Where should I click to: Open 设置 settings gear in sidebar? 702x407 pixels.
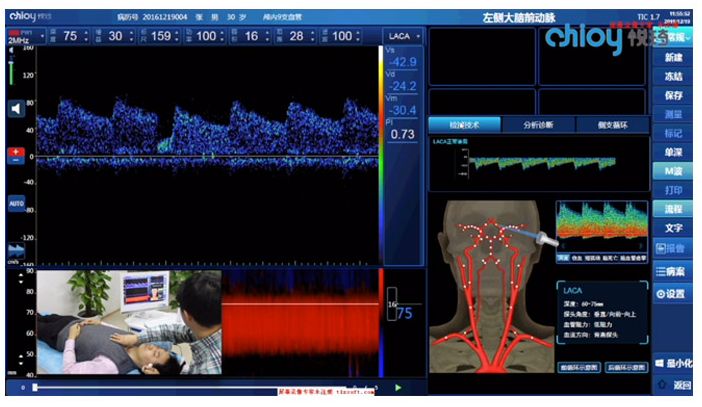tap(671, 294)
